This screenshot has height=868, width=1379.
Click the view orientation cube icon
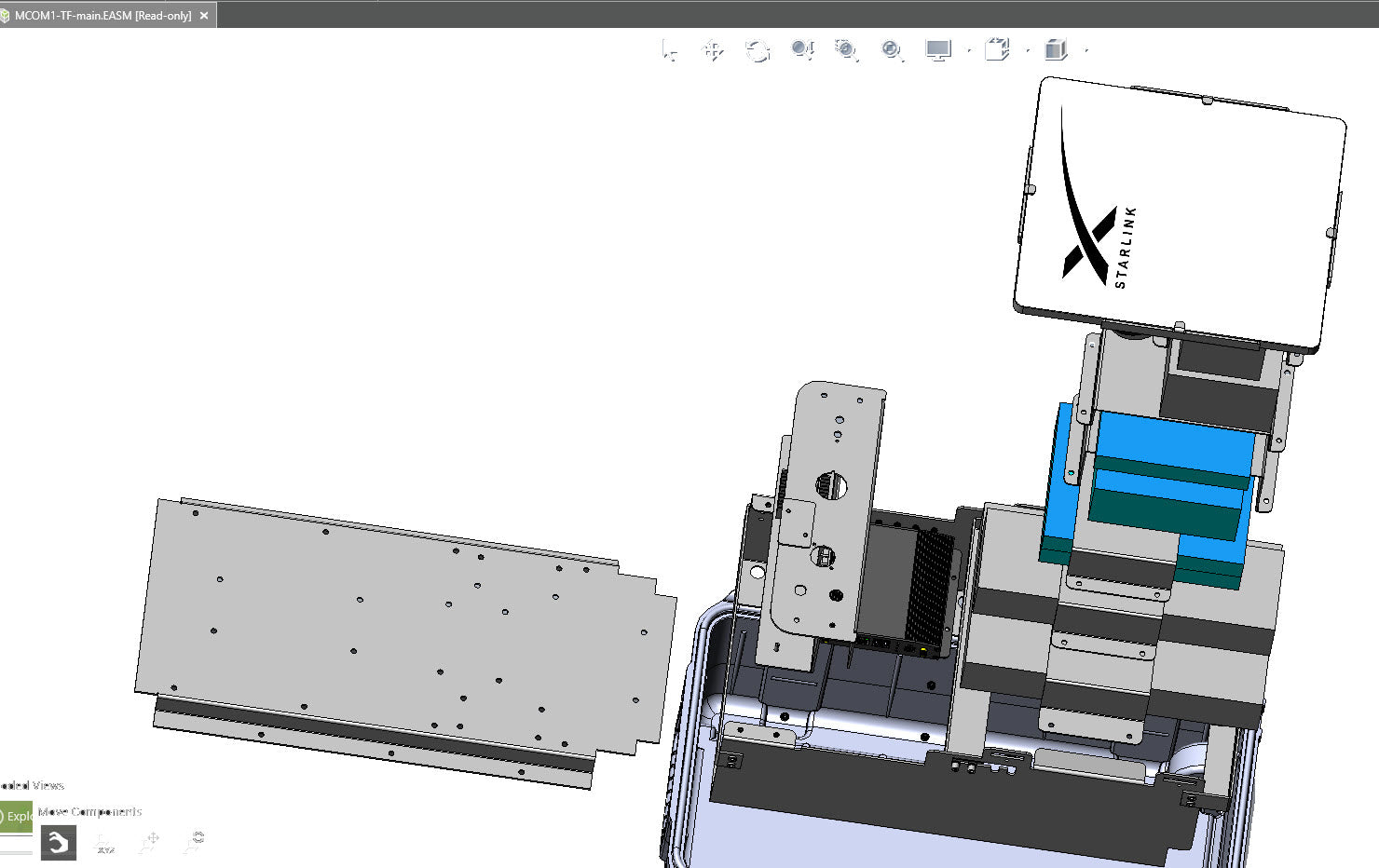[997, 49]
